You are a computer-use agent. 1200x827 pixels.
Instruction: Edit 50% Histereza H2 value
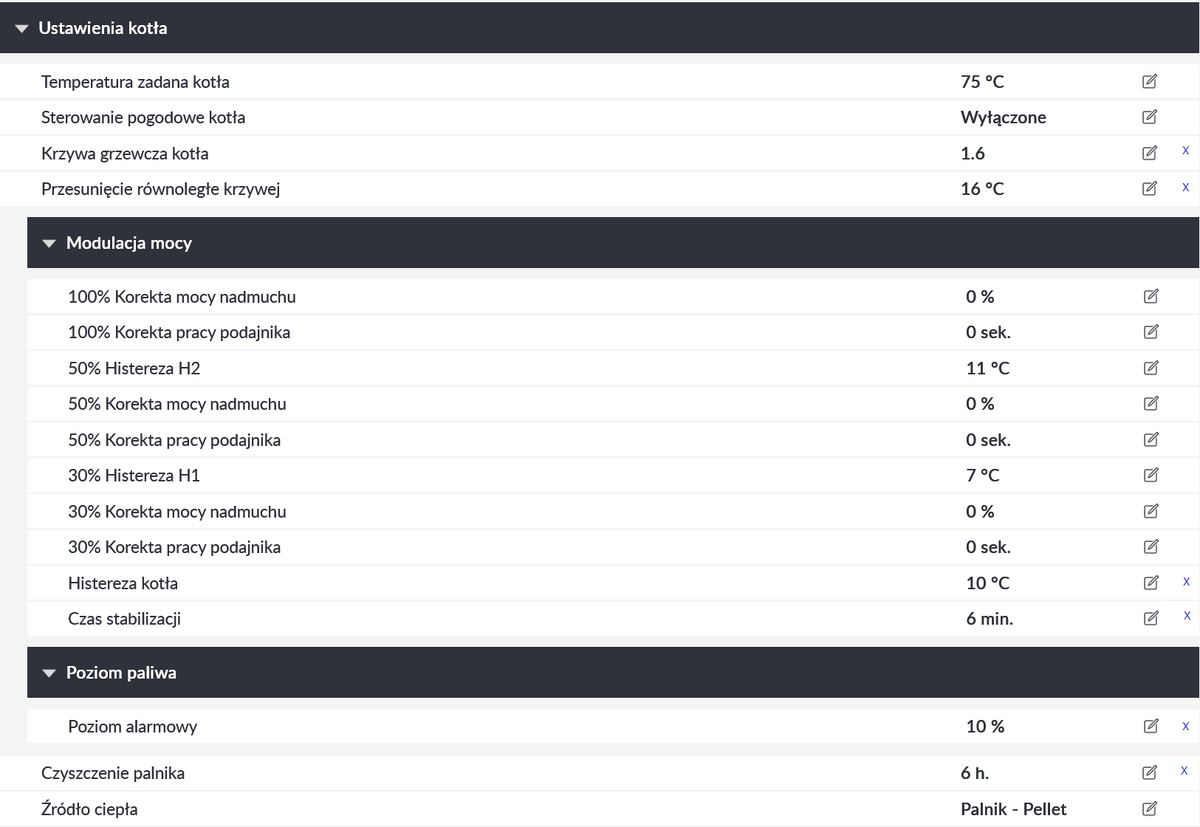tap(1150, 368)
